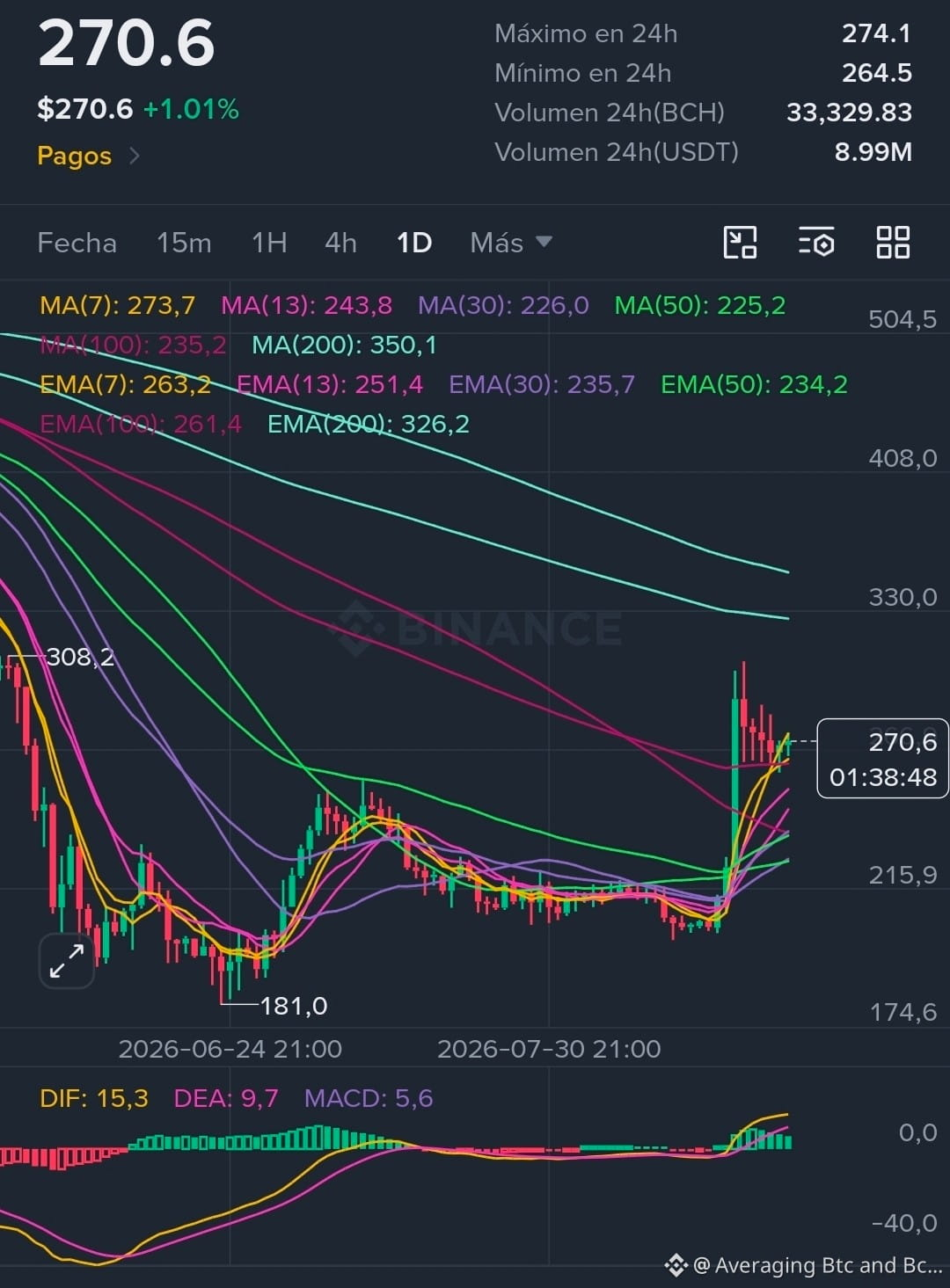Tap the EMA(200): 326,2 label
This screenshot has height=1288, width=950.
click(x=369, y=424)
